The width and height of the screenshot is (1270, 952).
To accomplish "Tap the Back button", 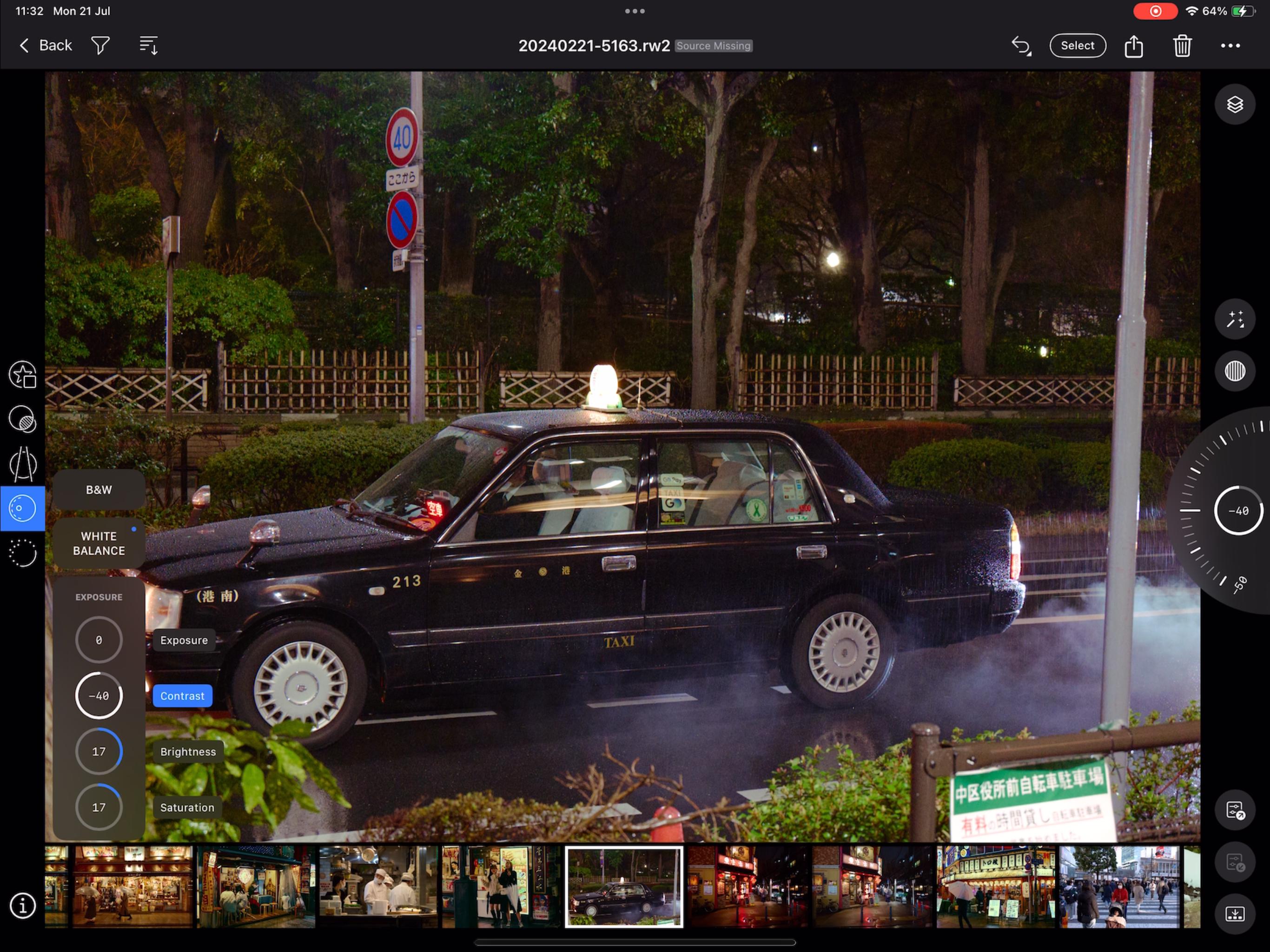I will [x=46, y=46].
